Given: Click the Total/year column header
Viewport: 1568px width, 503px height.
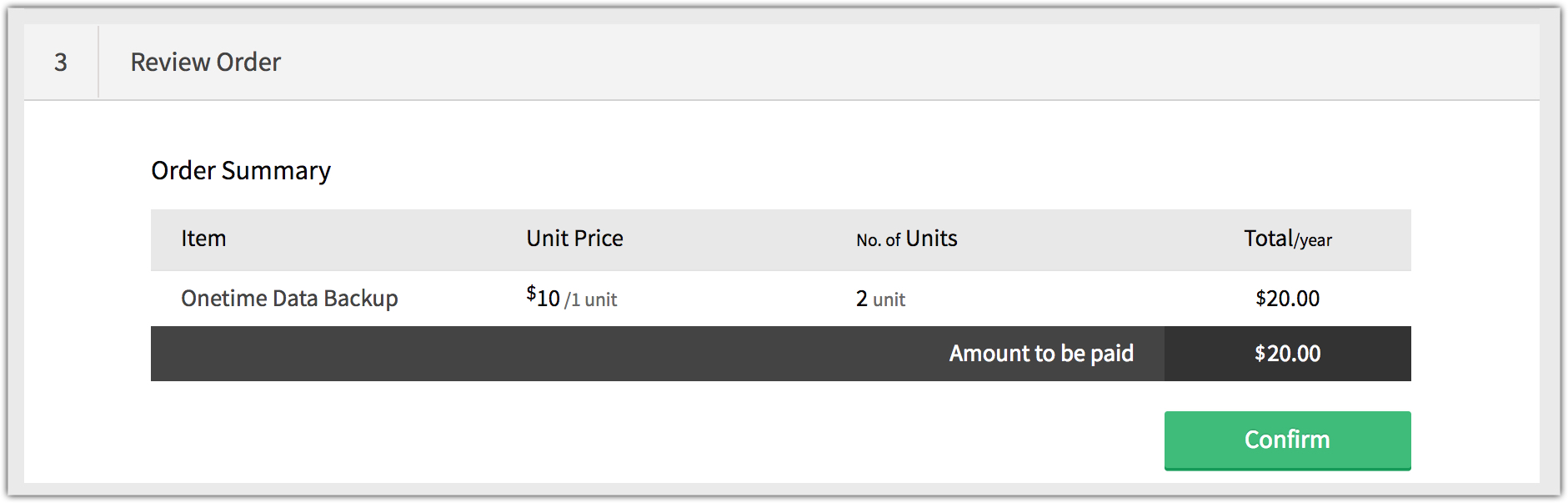Looking at the screenshot, I should [1288, 239].
